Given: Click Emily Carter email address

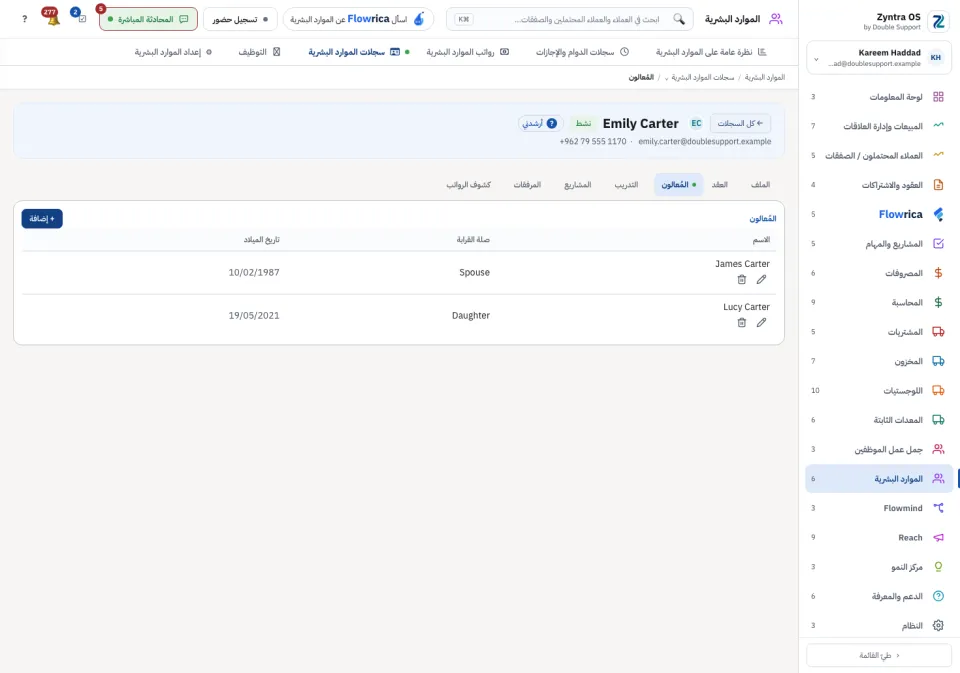Looking at the screenshot, I should click(705, 141).
